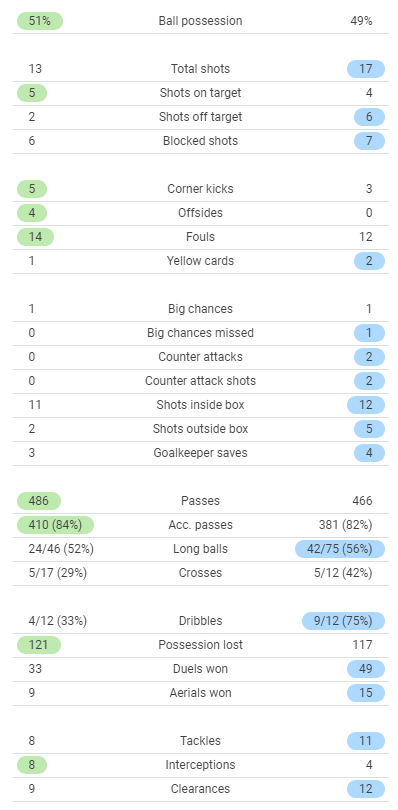Select the Fouls 14 badge
398x810 pixels.
(36, 237)
